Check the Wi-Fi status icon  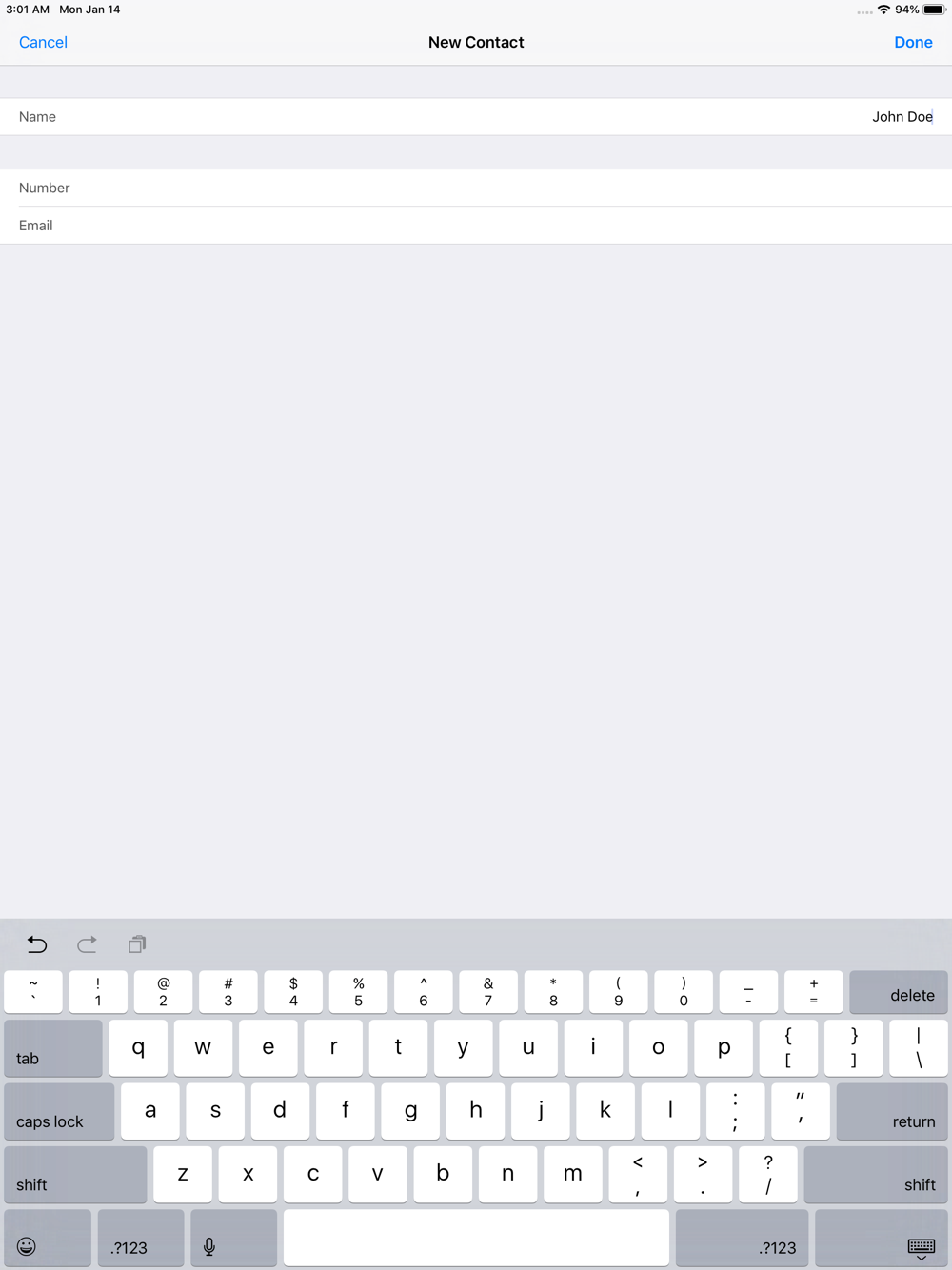(x=883, y=10)
